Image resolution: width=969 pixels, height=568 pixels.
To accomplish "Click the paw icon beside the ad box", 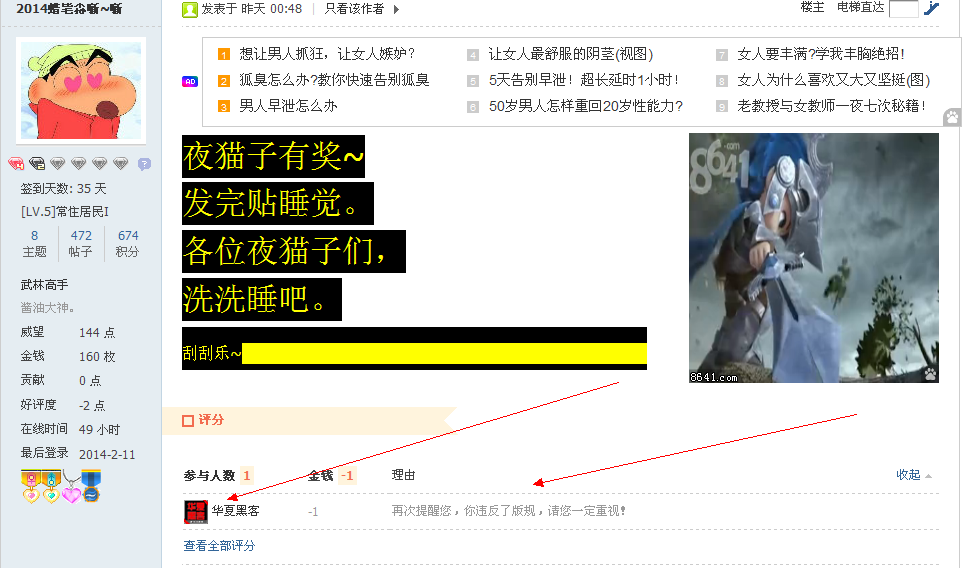I will (x=952, y=117).
